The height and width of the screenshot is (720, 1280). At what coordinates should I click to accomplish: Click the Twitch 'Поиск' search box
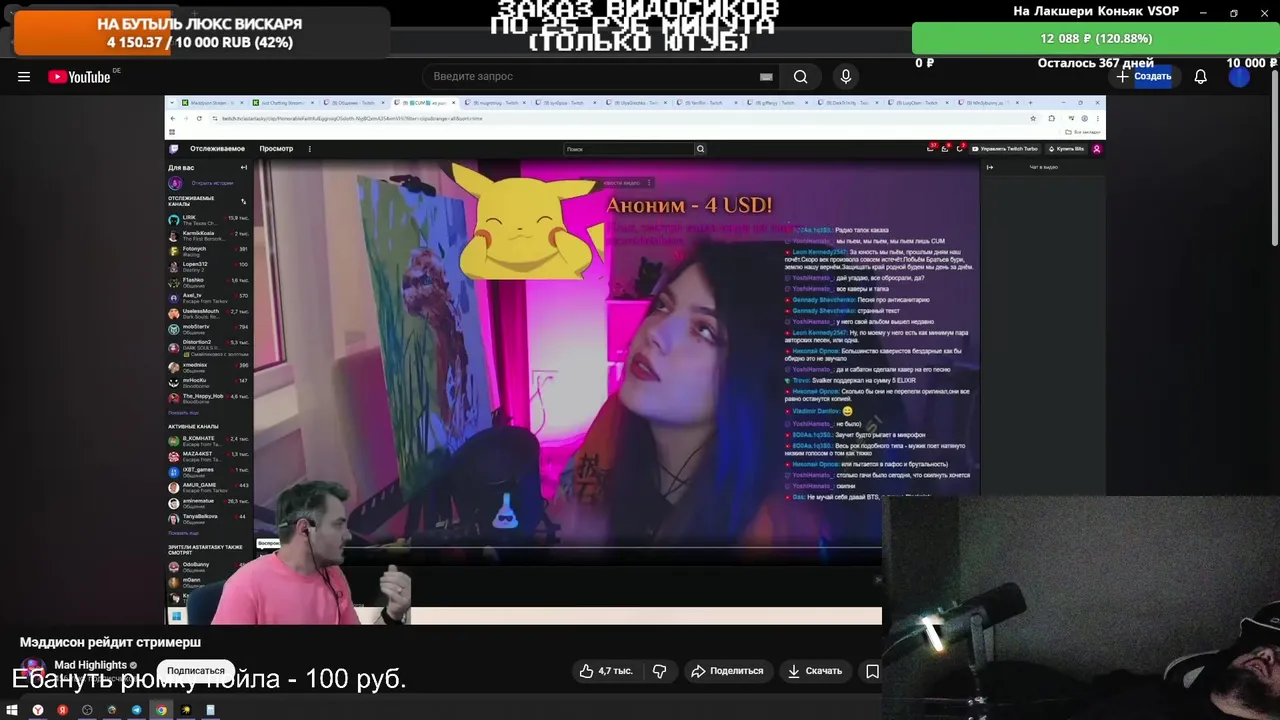click(x=628, y=149)
